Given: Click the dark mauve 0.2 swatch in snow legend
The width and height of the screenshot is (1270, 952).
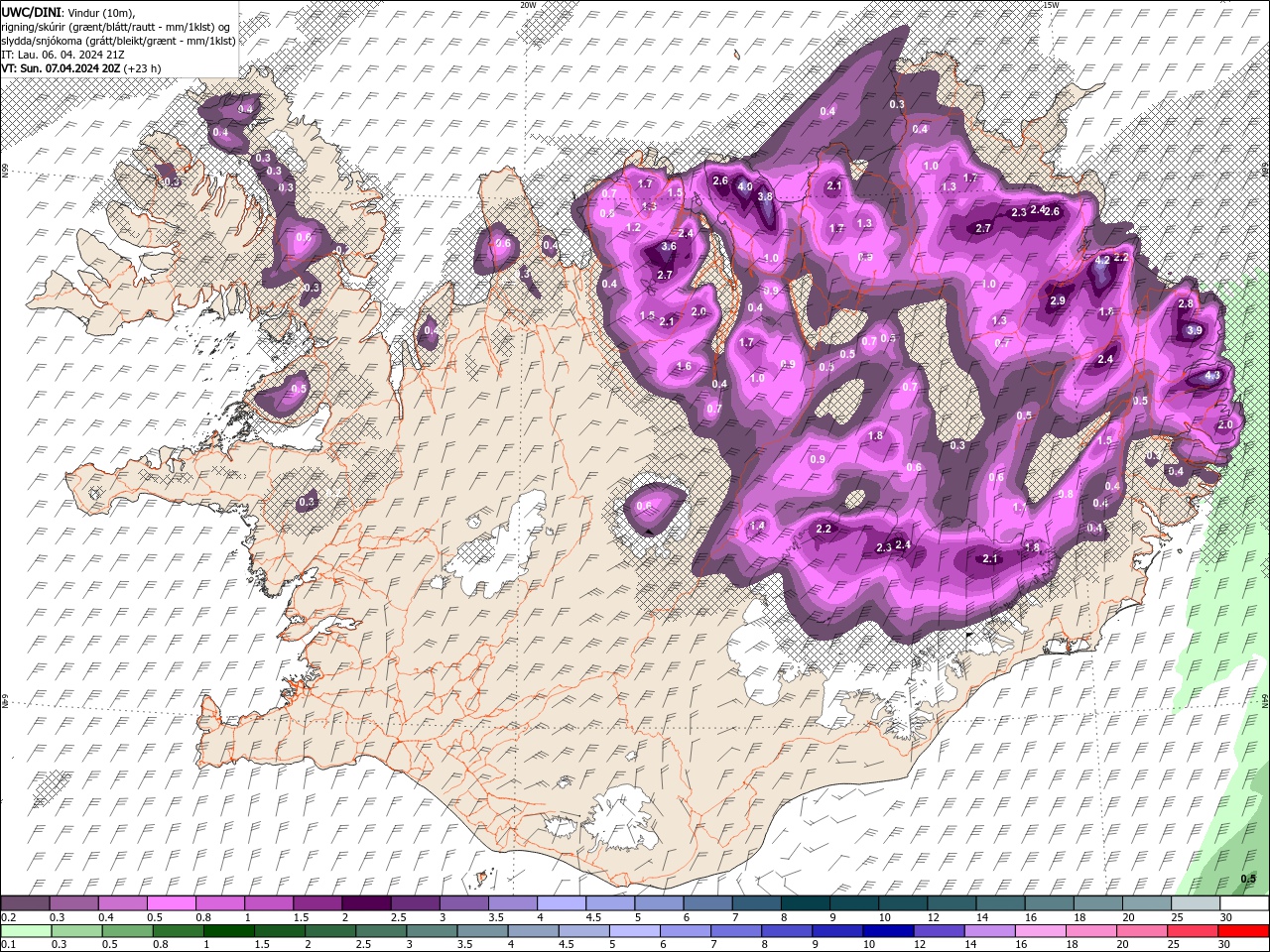Looking at the screenshot, I should [x=25, y=903].
